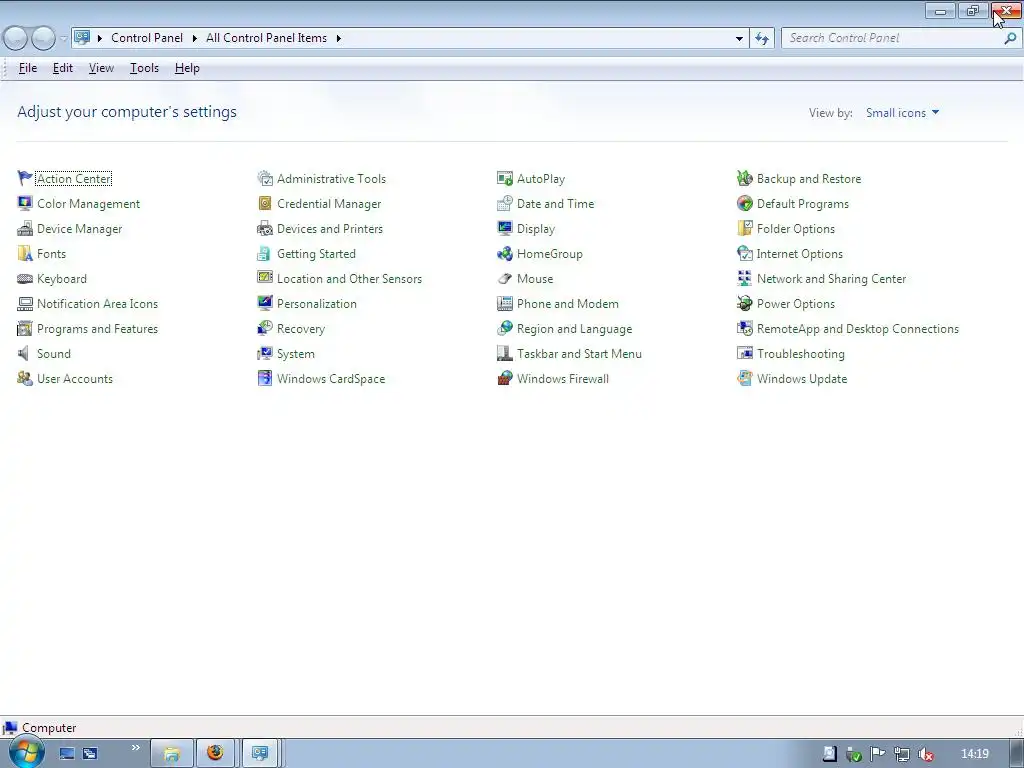1024x768 pixels.
Task: Open the Default Programs icon
Action: (744, 203)
